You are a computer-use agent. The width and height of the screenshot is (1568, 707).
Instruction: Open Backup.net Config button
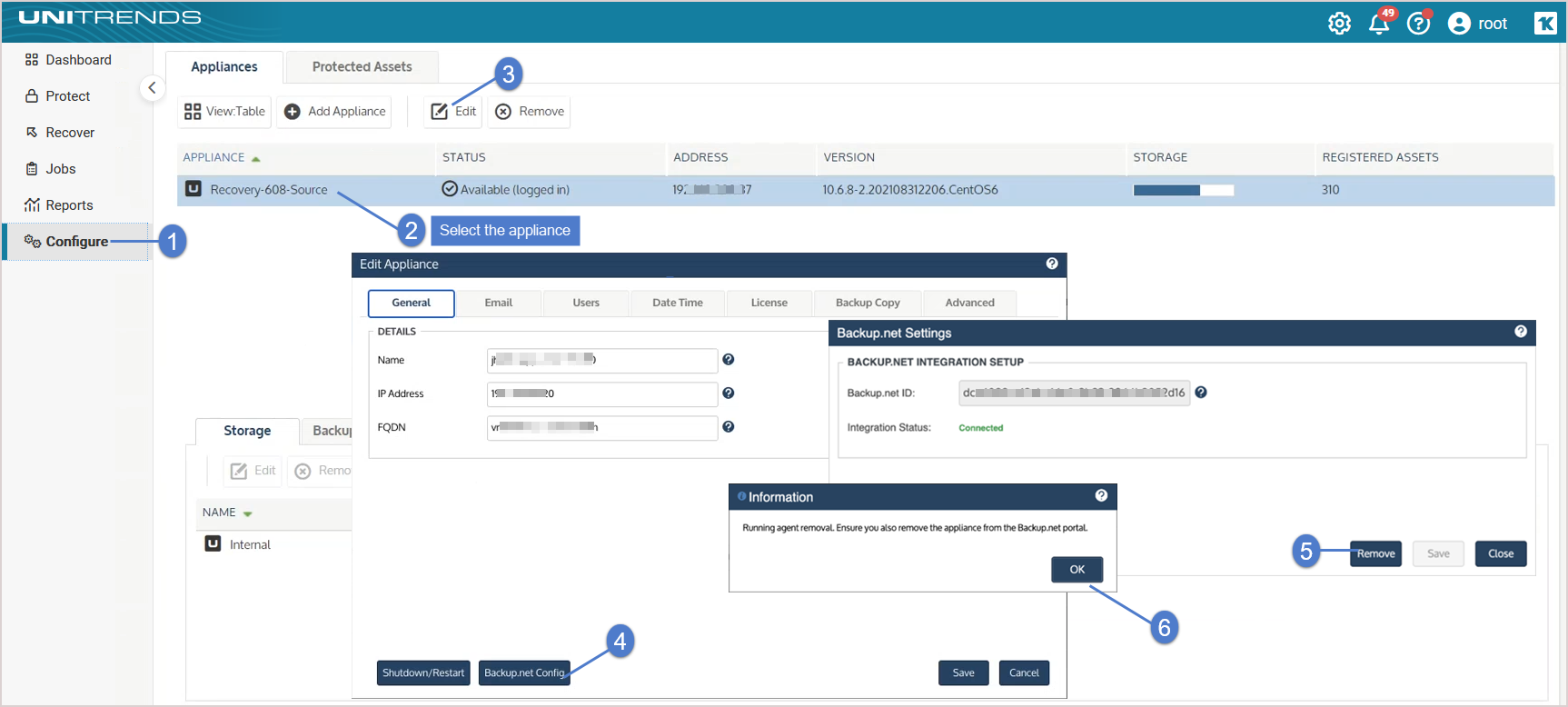coord(524,673)
